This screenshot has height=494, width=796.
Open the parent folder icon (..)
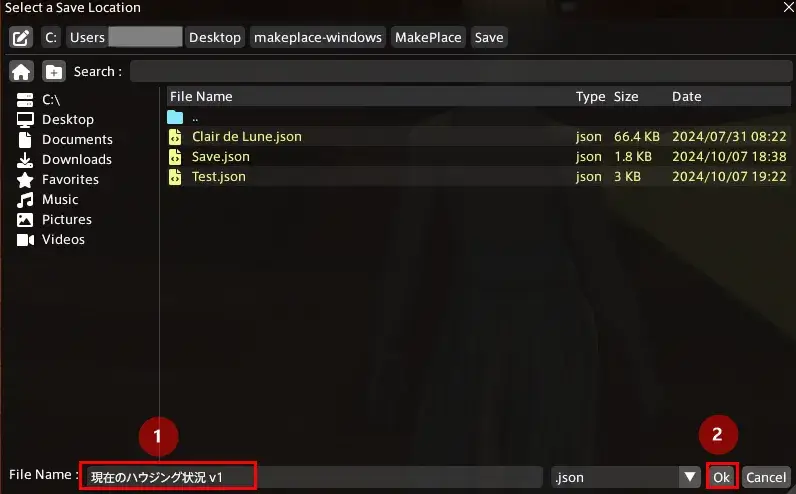[x=175, y=117]
